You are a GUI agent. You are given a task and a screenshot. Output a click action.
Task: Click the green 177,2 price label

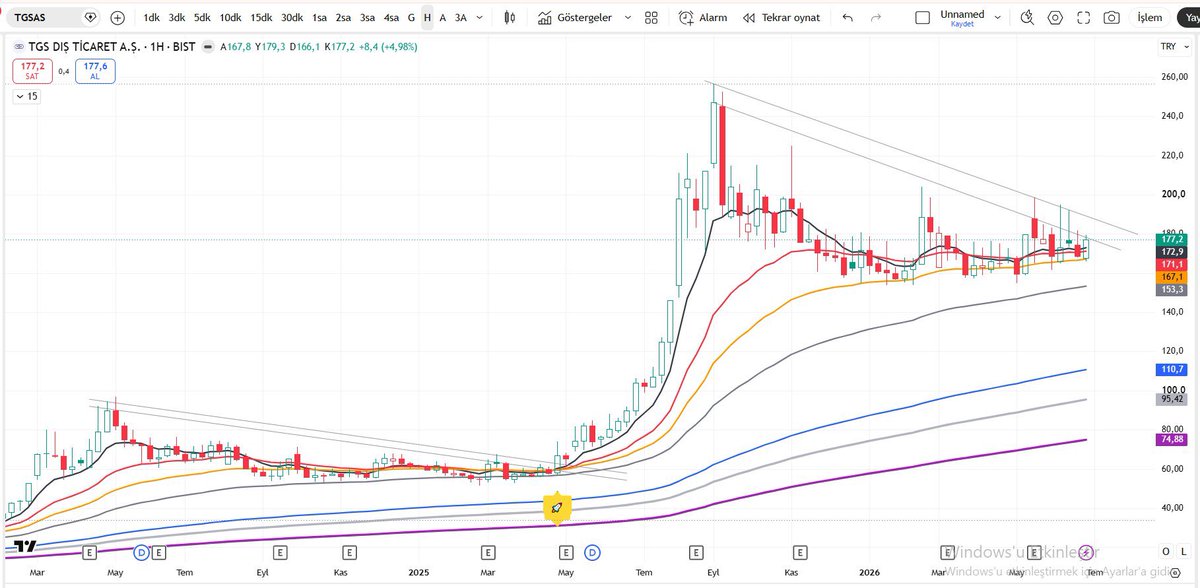1172,240
